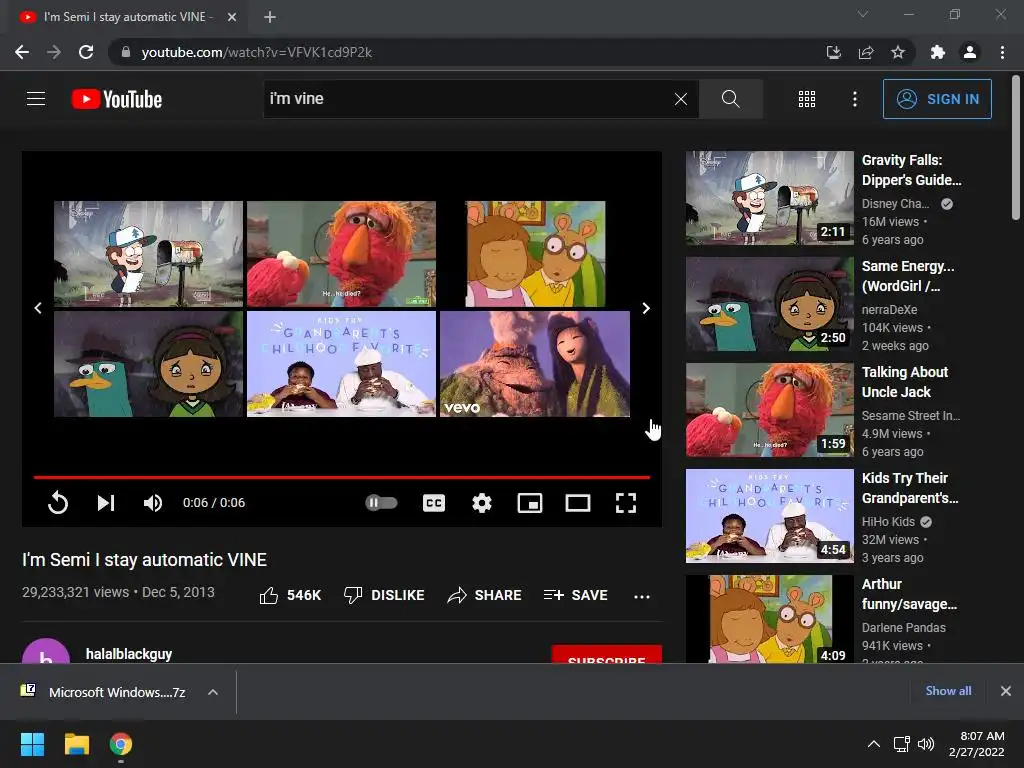
Task: Show all downloads
Action: [948, 691]
